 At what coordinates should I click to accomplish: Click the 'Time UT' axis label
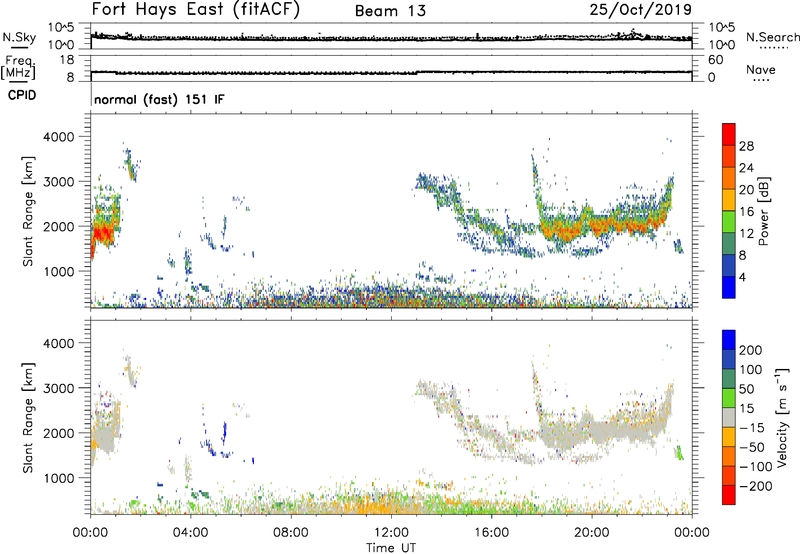click(x=391, y=548)
